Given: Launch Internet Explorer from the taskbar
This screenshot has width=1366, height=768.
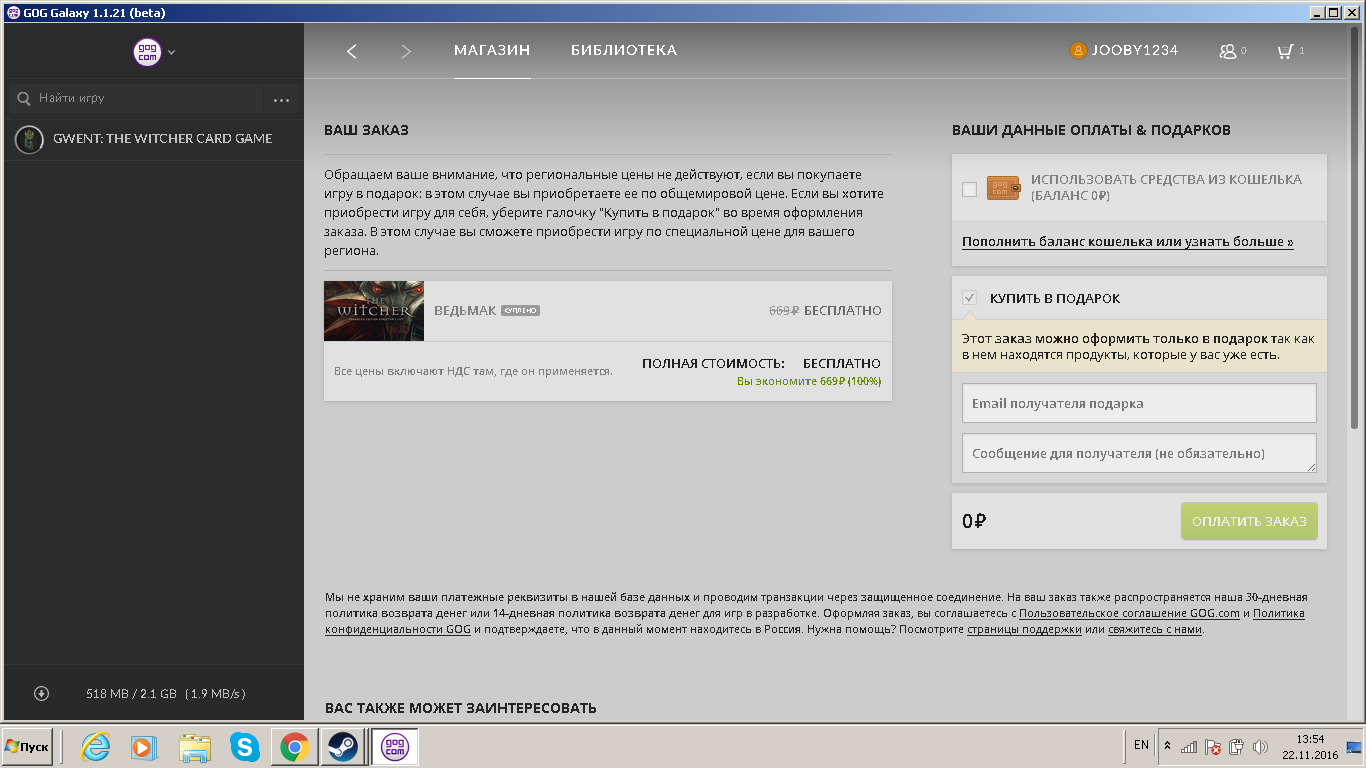Looking at the screenshot, I should coord(96,747).
